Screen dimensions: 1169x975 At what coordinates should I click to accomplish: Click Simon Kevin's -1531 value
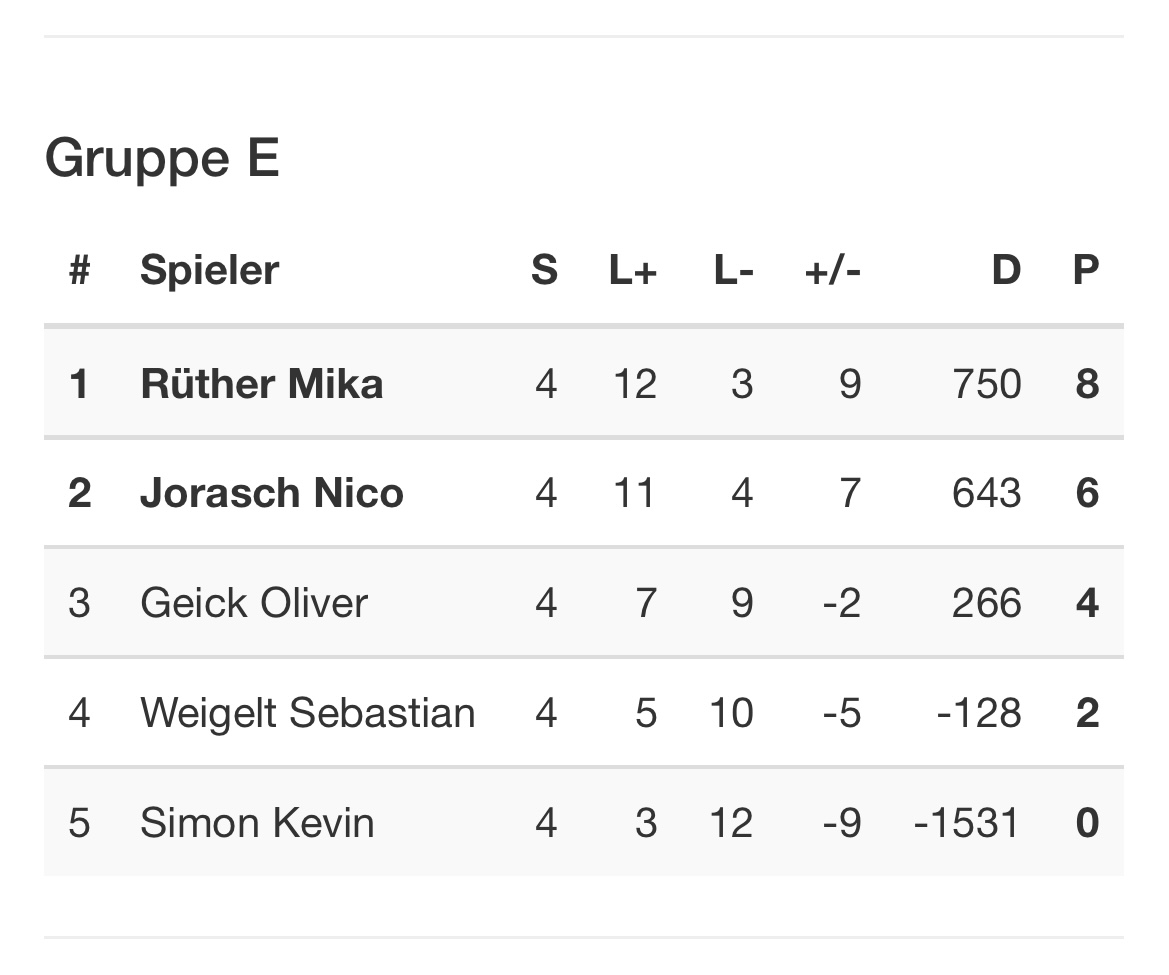(x=967, y=823)
